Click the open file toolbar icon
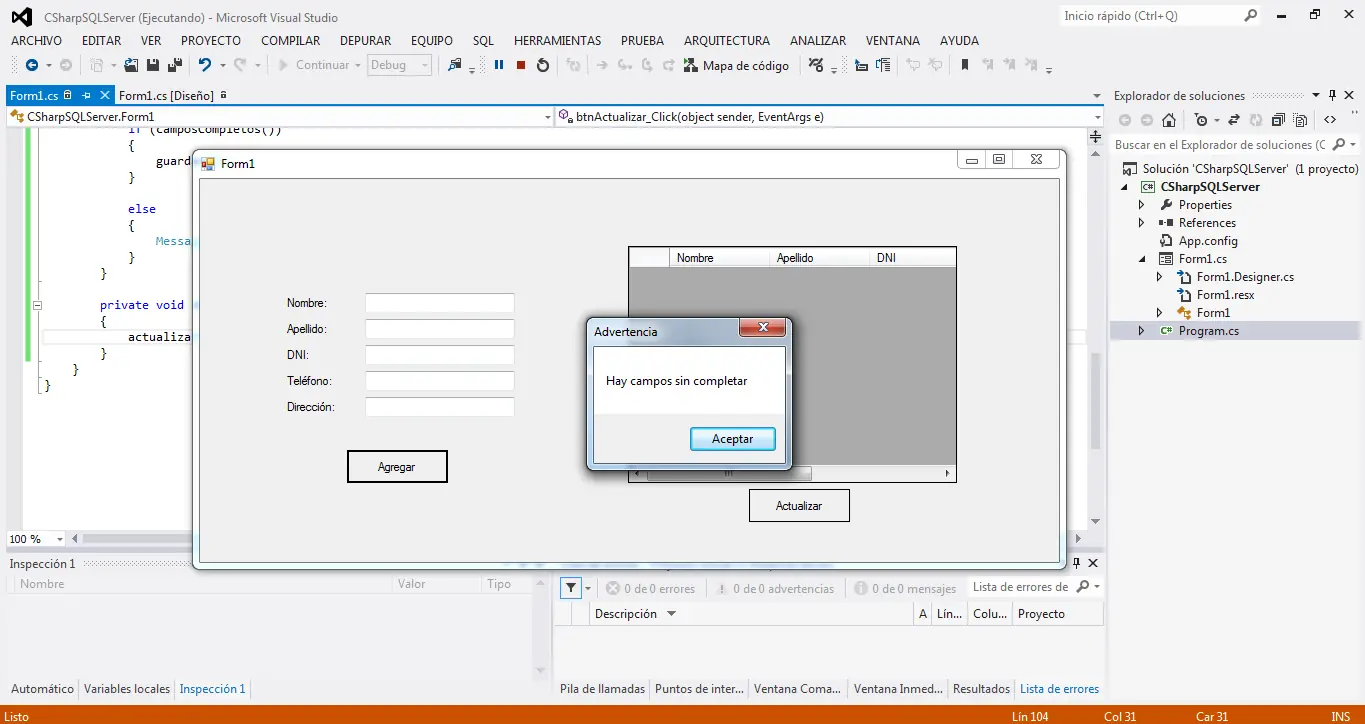This screenshot has width=1365, height=724. tap(131, 65)
